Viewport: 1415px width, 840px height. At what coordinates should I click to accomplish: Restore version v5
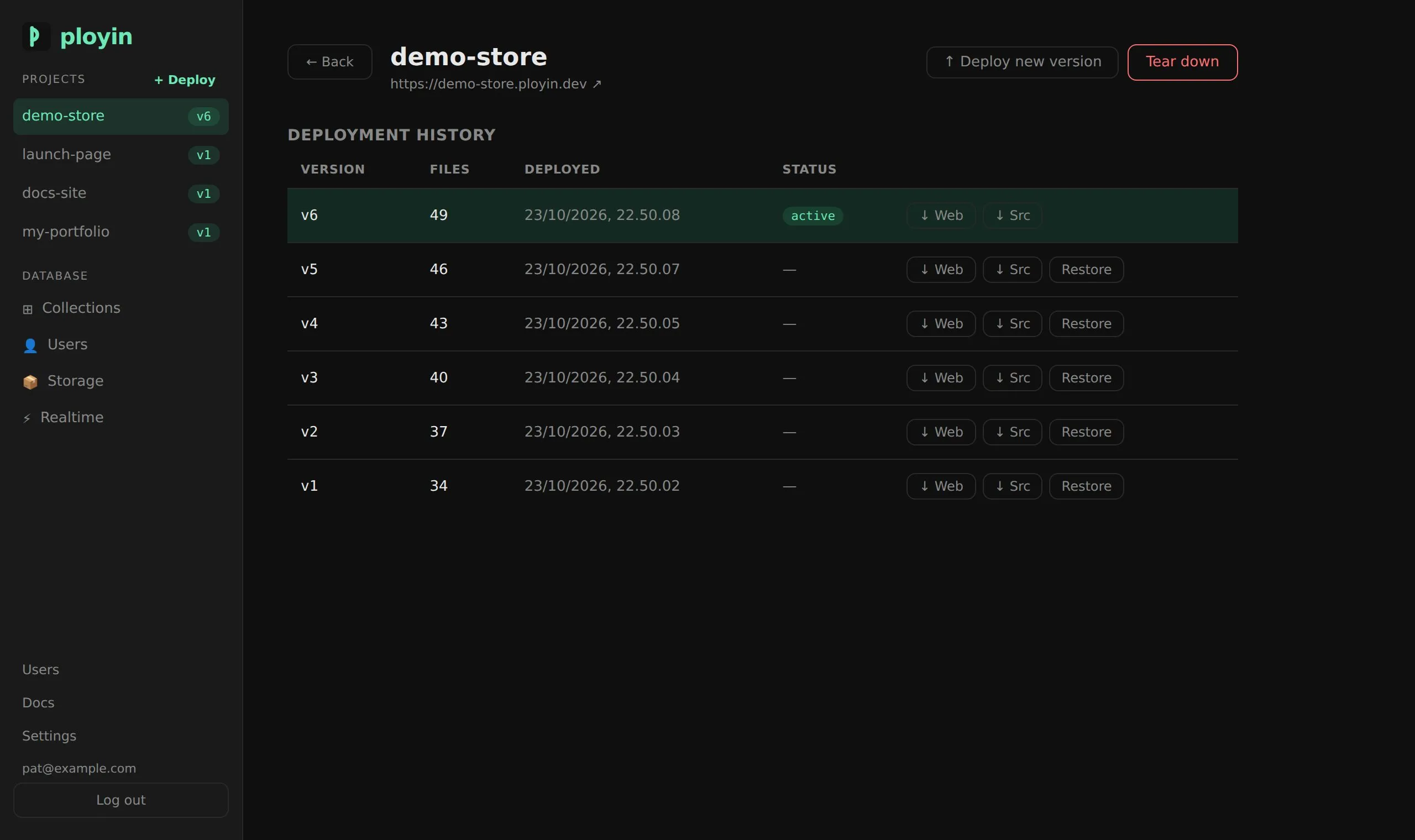pos(1086,270)
